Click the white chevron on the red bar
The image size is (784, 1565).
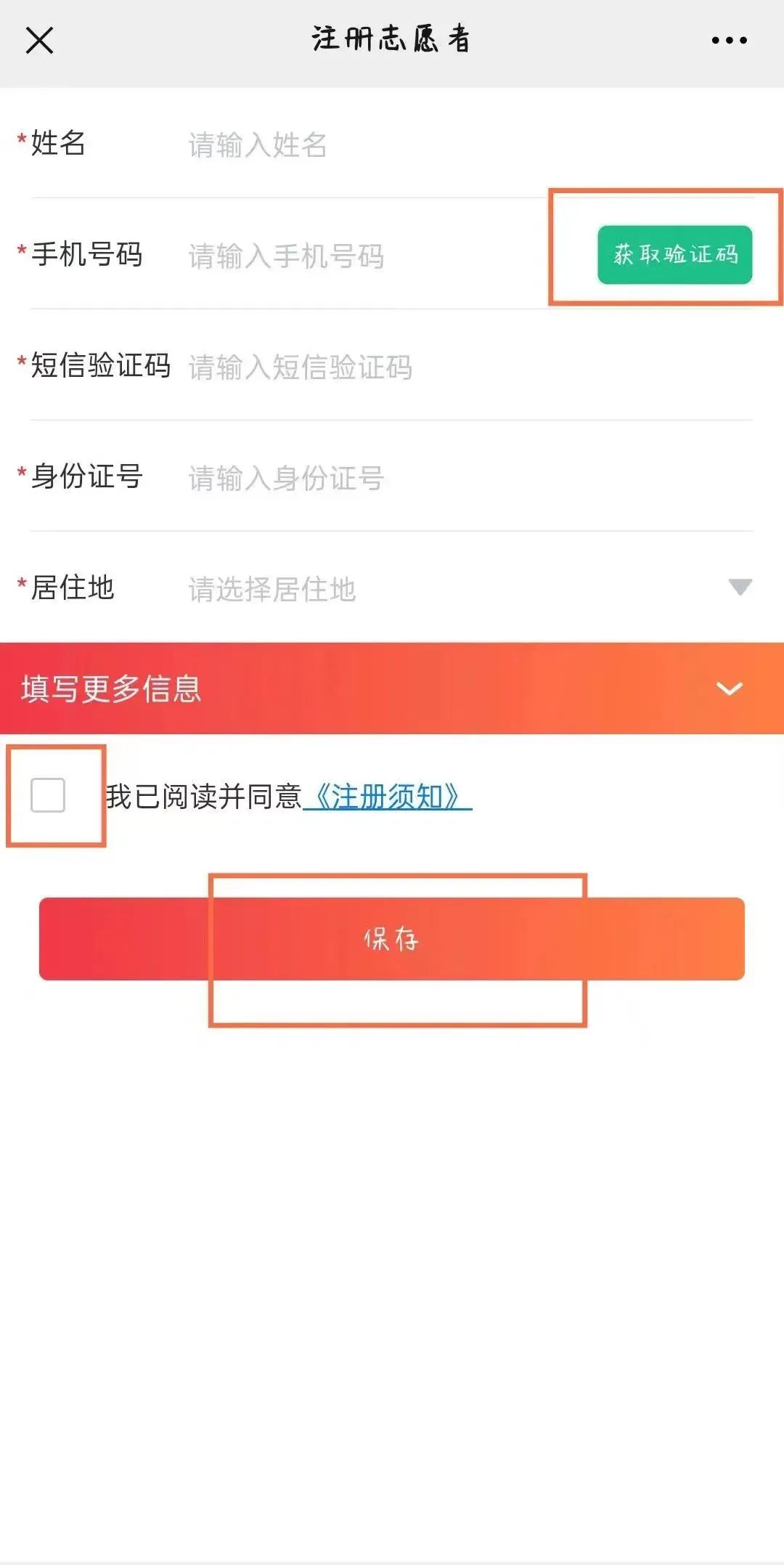[x=729, y=688]
